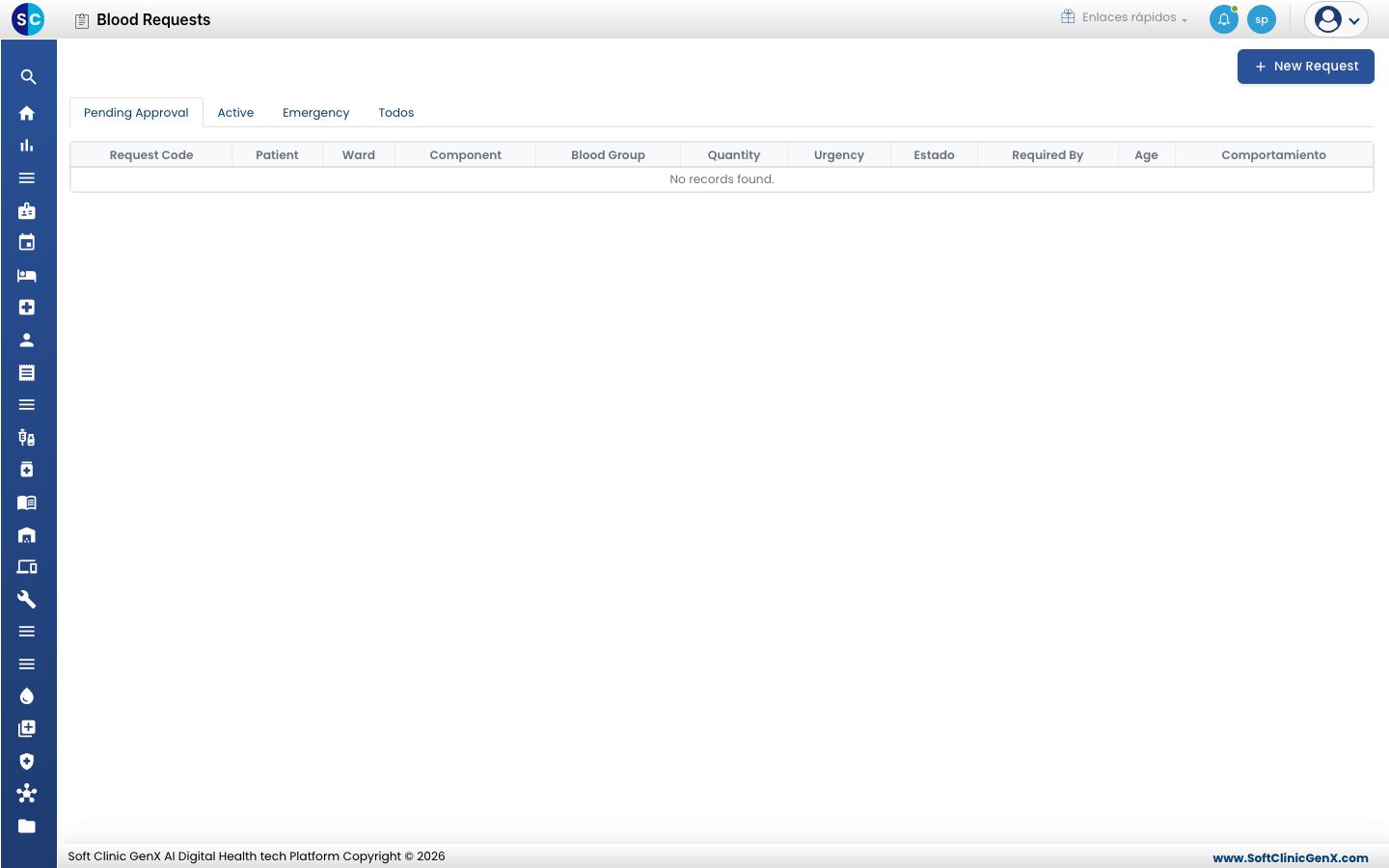Image resolution: width=1389 pixels, height=868 pixels.
Task: Select the Todos tab
Action: (x=396, y=113)
